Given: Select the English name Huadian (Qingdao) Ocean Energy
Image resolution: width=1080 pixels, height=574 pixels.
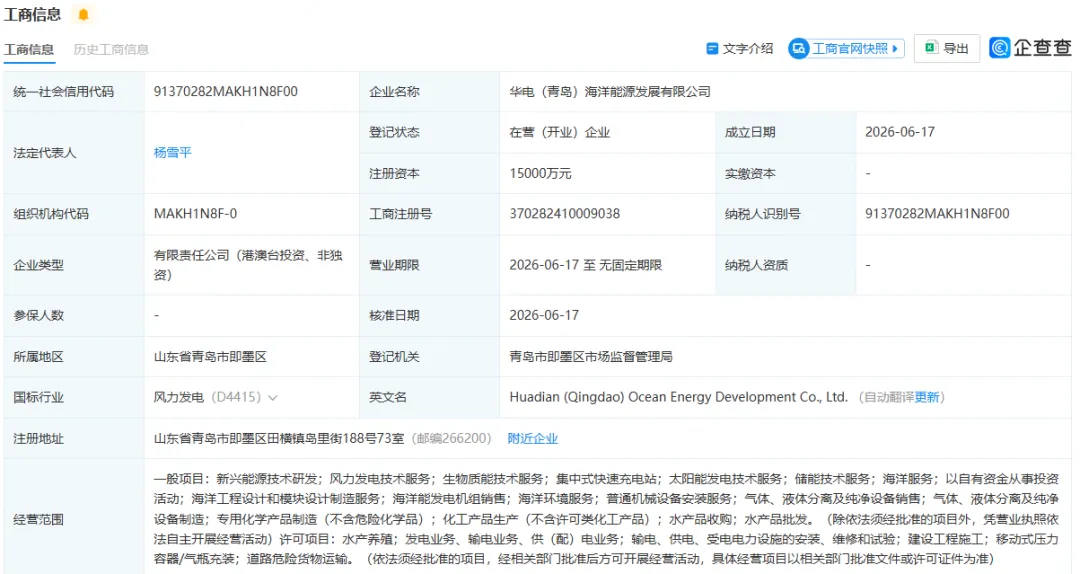Looking at the screenshot, I should pos(678,397).
